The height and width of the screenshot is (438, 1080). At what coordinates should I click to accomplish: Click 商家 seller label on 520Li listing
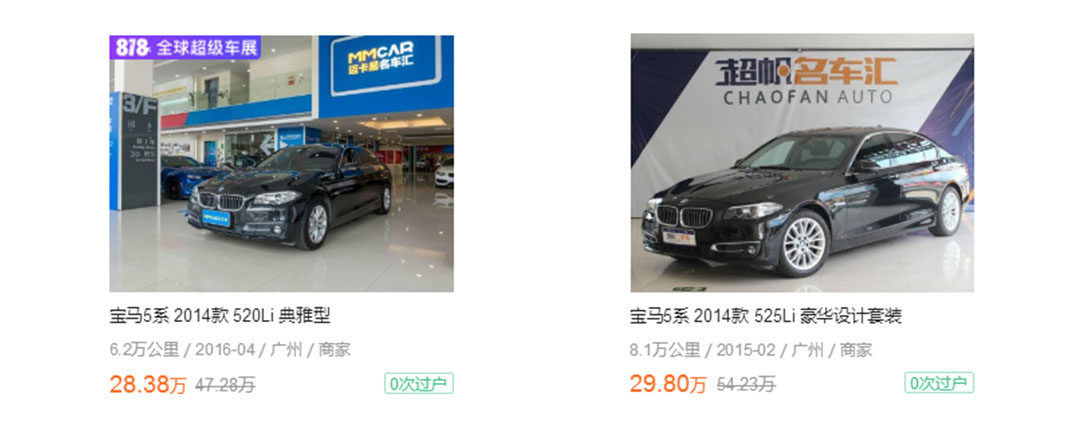[335, 350]
